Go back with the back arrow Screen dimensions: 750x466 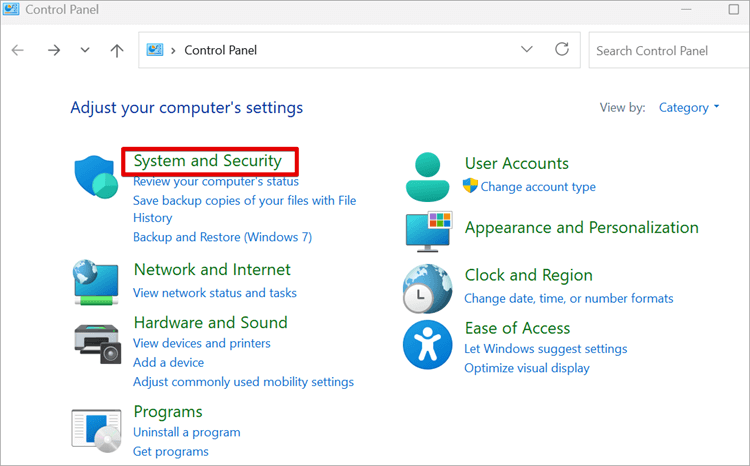(18, 50)
